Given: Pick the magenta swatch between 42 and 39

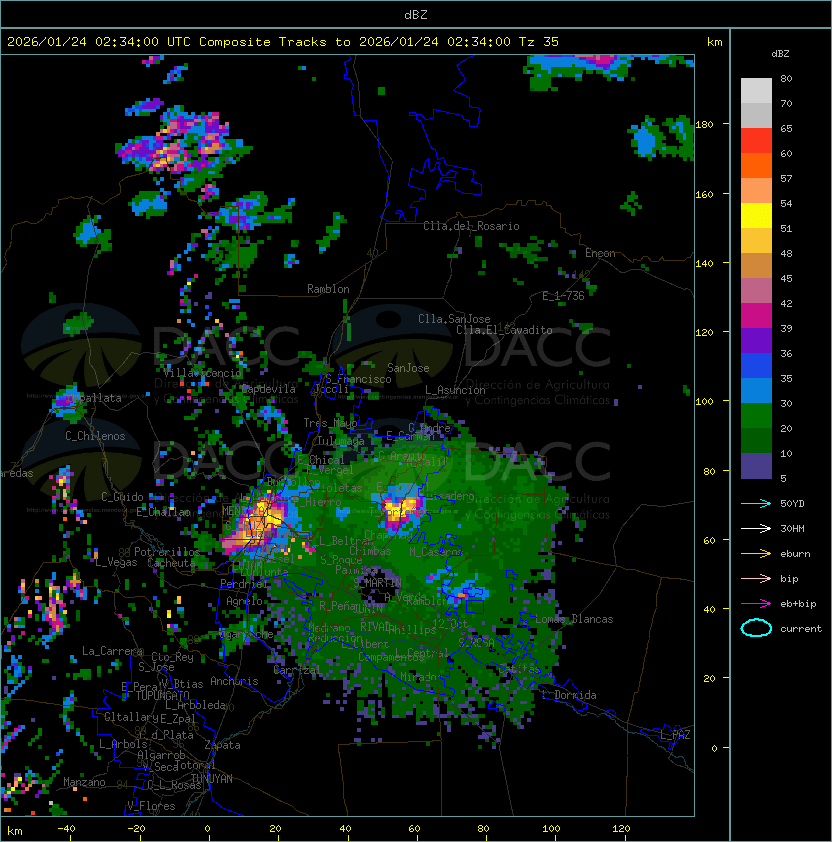Looking at the screenshot, I should [x=756, y=315].
